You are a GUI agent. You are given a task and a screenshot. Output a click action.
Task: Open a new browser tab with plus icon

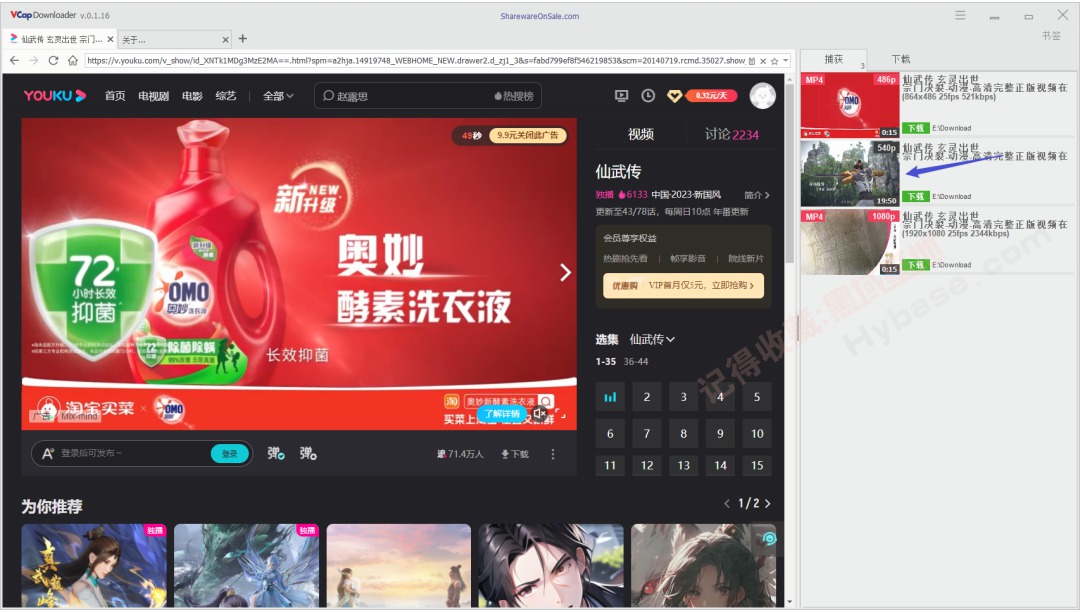[242, 39]
